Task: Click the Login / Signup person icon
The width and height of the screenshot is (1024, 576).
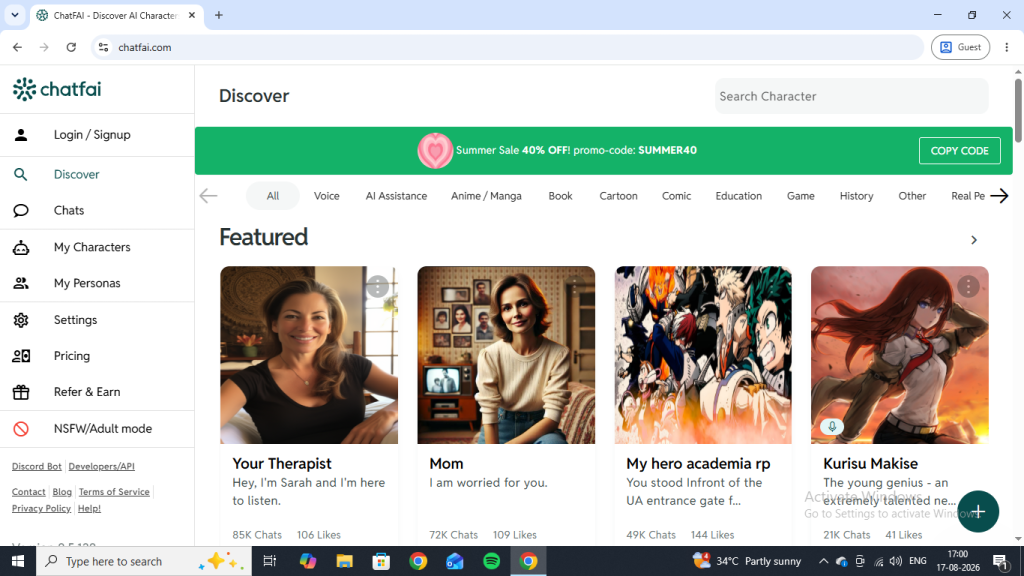Action: coord(21,135)
